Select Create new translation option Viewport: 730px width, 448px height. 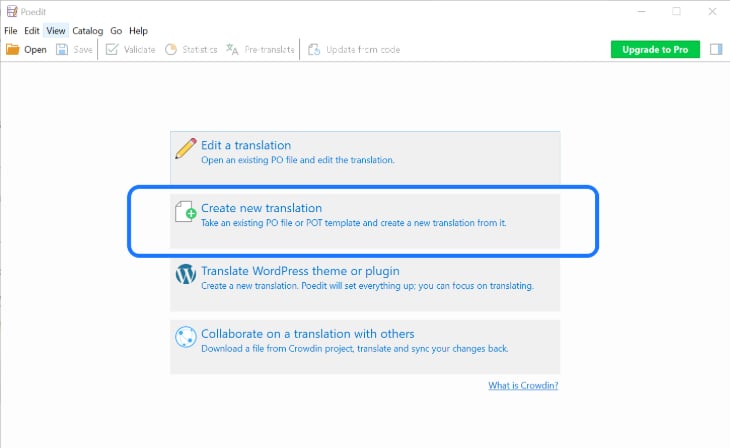click(x=365, y=221)
